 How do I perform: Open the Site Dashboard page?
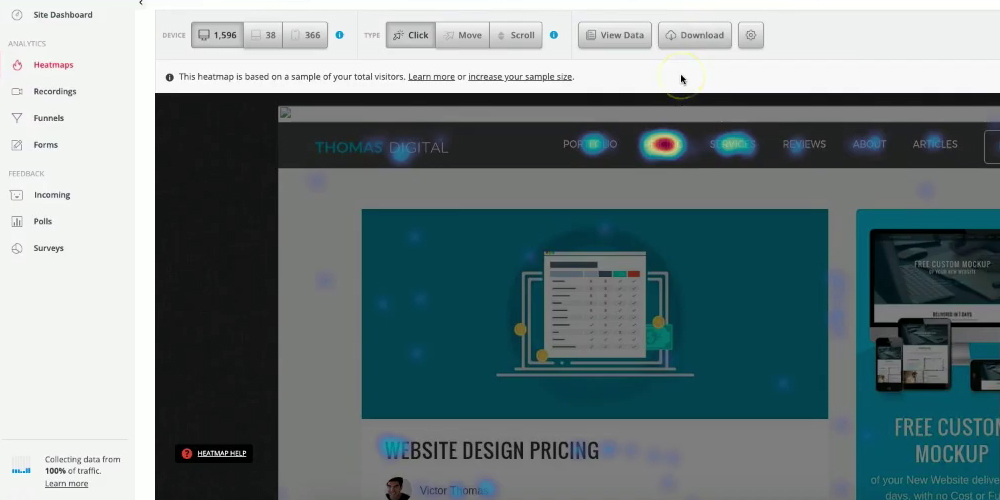tap(62, 15)
